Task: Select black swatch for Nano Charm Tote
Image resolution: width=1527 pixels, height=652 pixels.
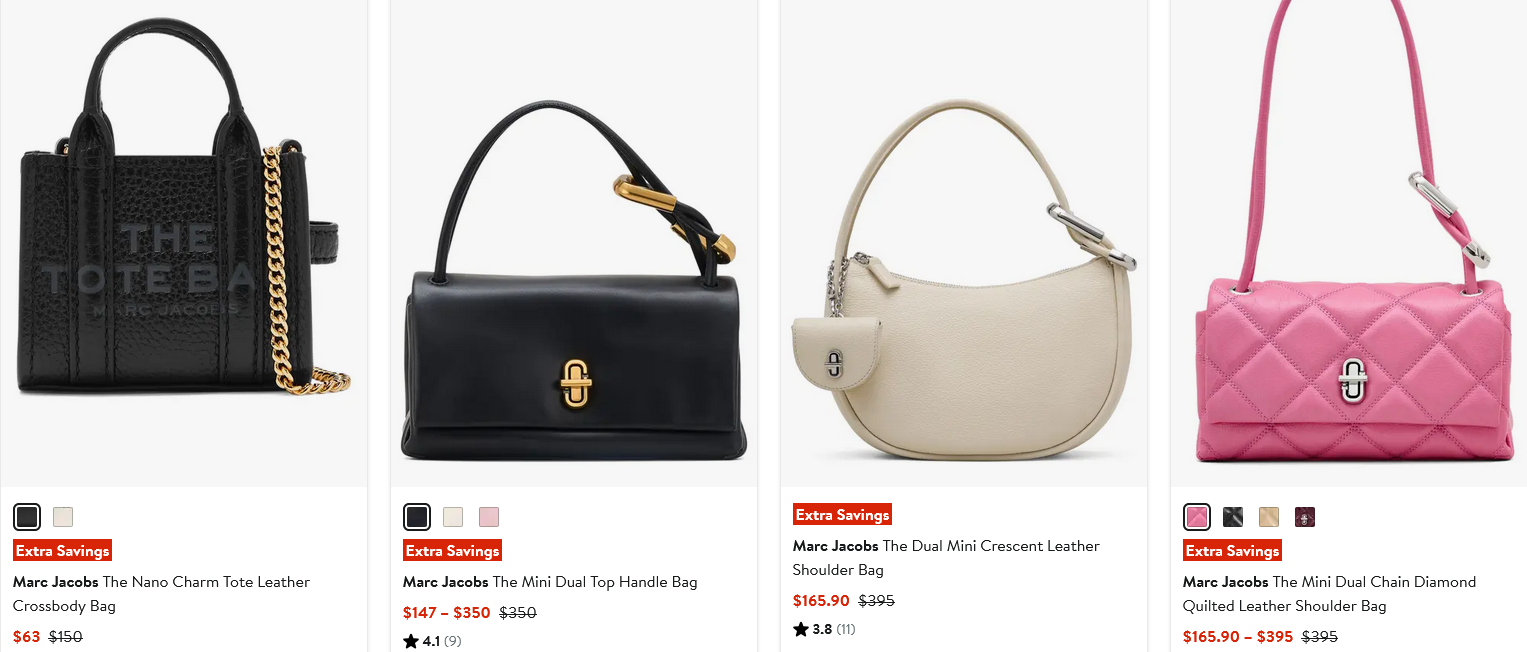Action: pos(27,517)
